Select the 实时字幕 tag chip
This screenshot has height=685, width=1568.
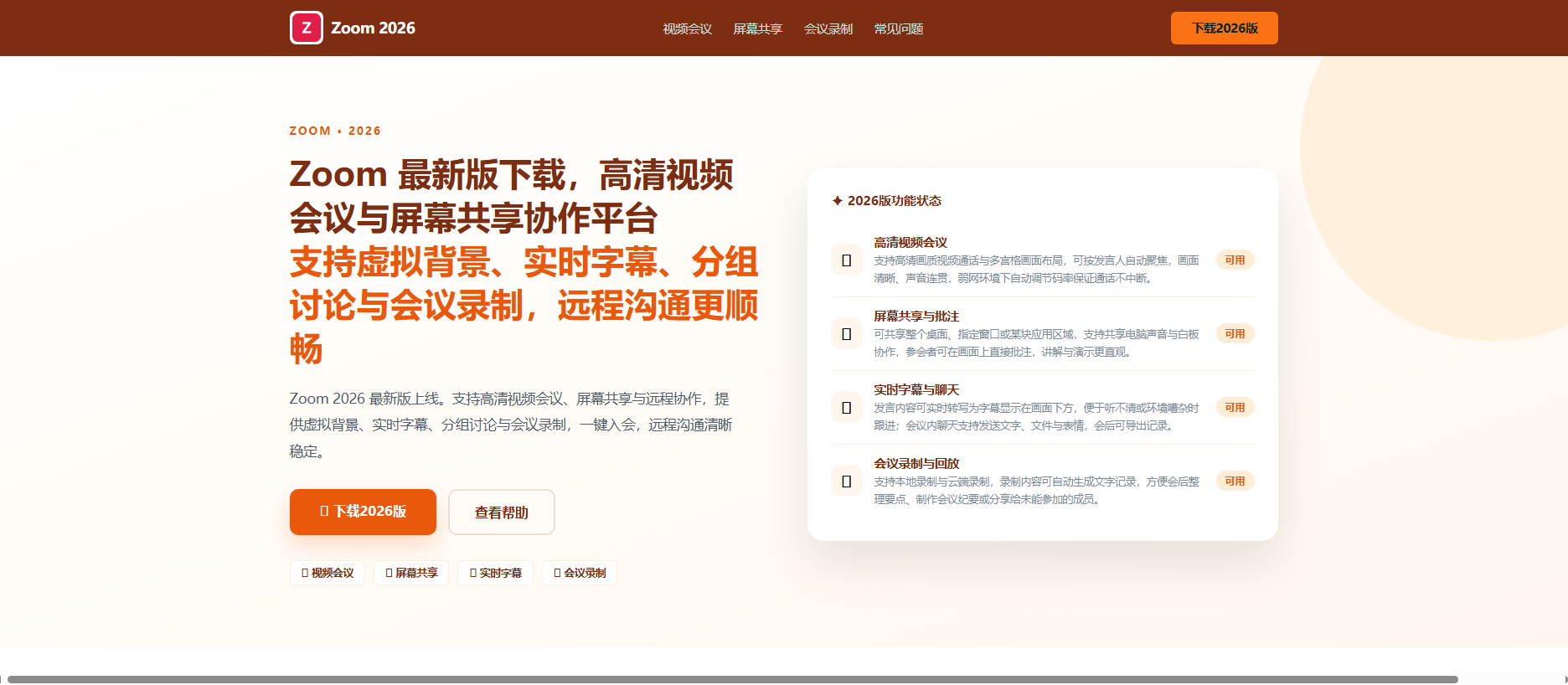[x=496, y=573]
